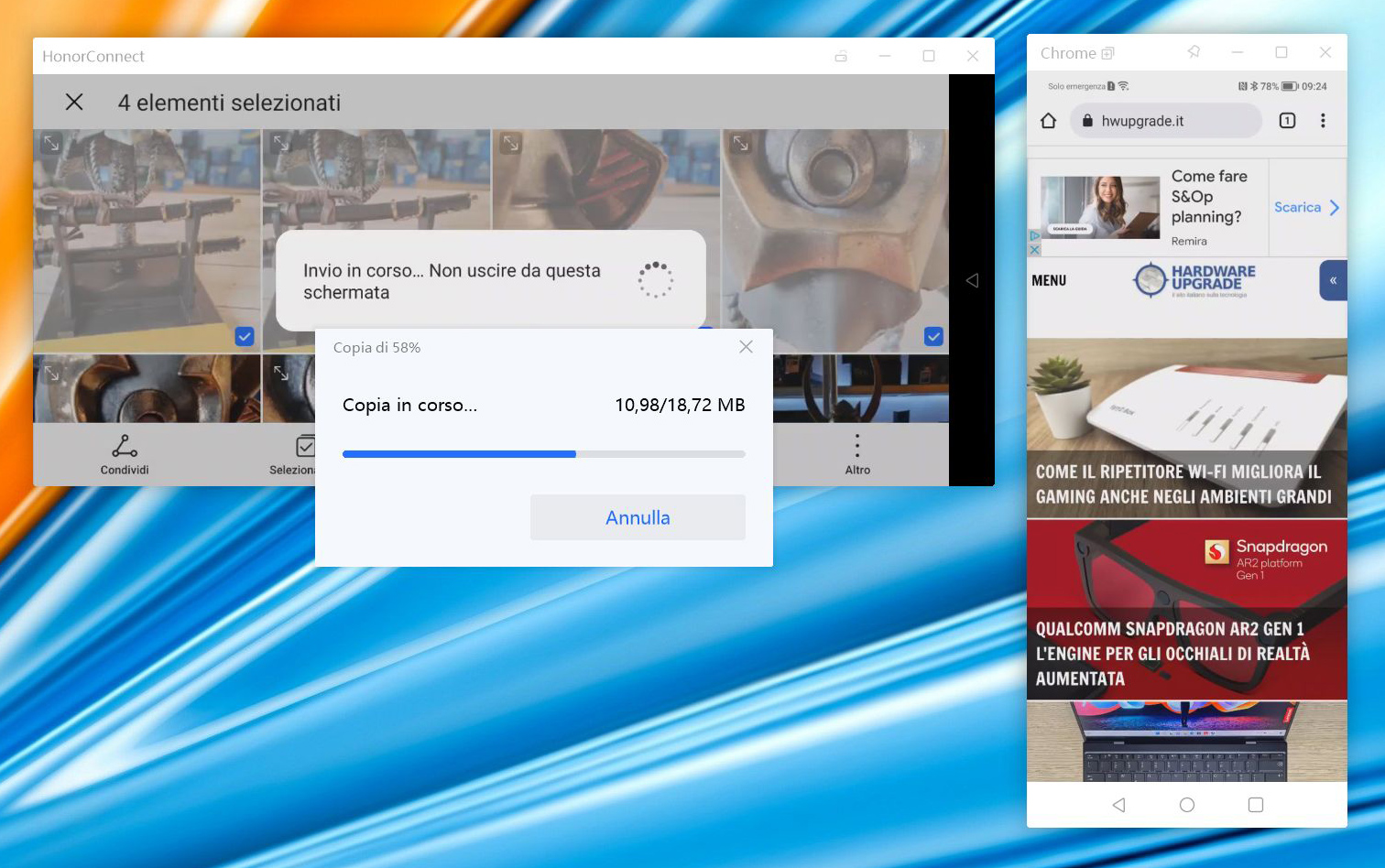
Task: Click the Hardware Upgrade logo
Action: tap(1194, 280)
